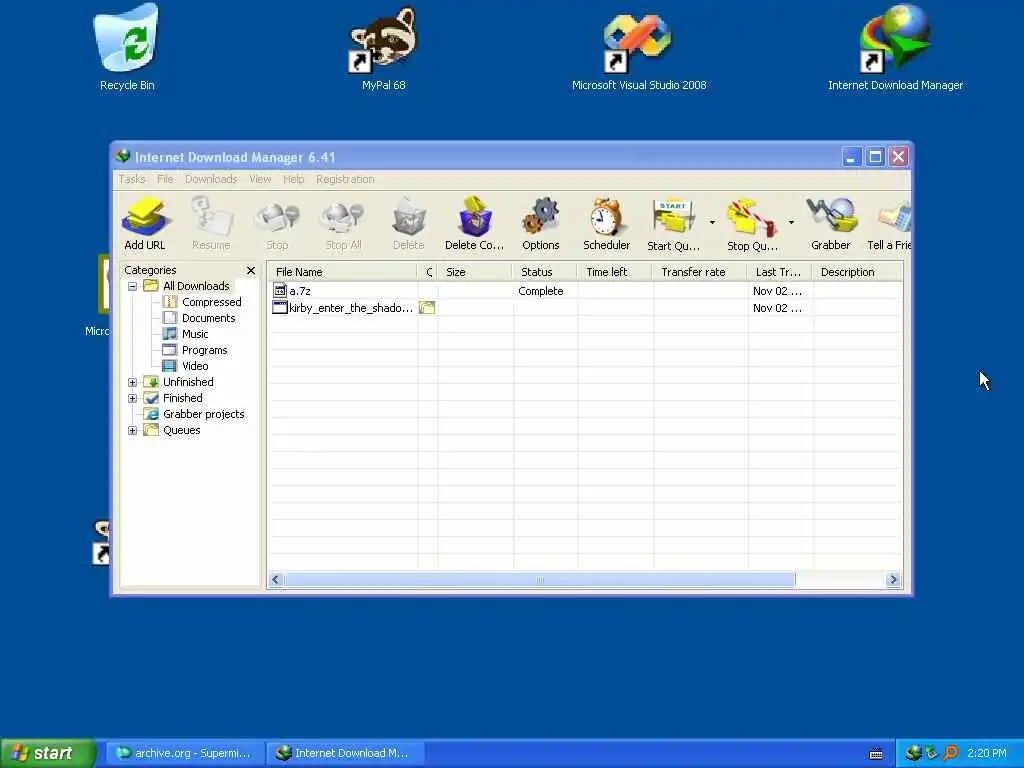The height and width of the screenshot is (768, 1024).
Task: Sort by Time left column header
Action: click(615, 272)
